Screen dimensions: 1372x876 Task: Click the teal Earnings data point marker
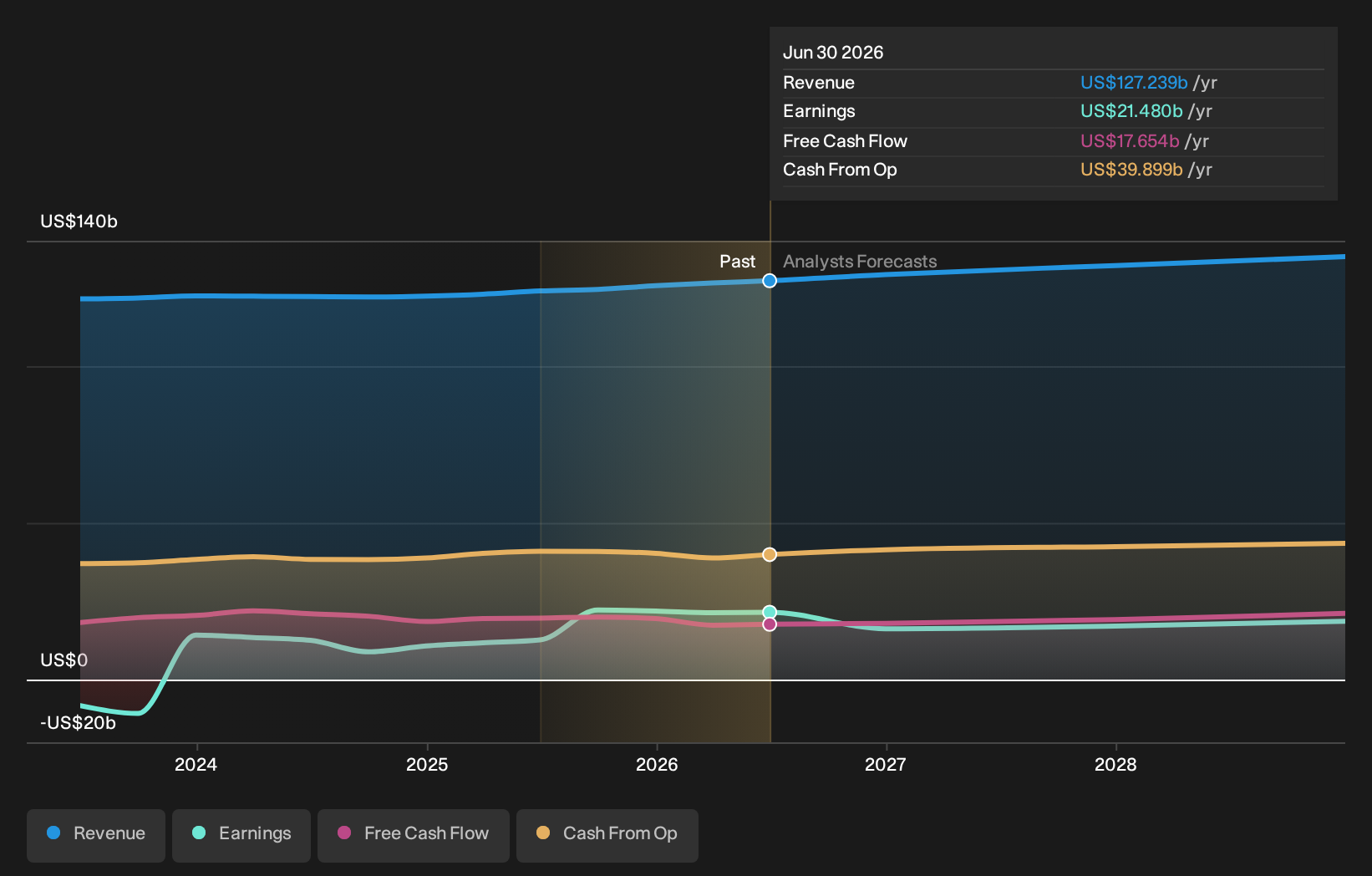click(x=770, y=613)
